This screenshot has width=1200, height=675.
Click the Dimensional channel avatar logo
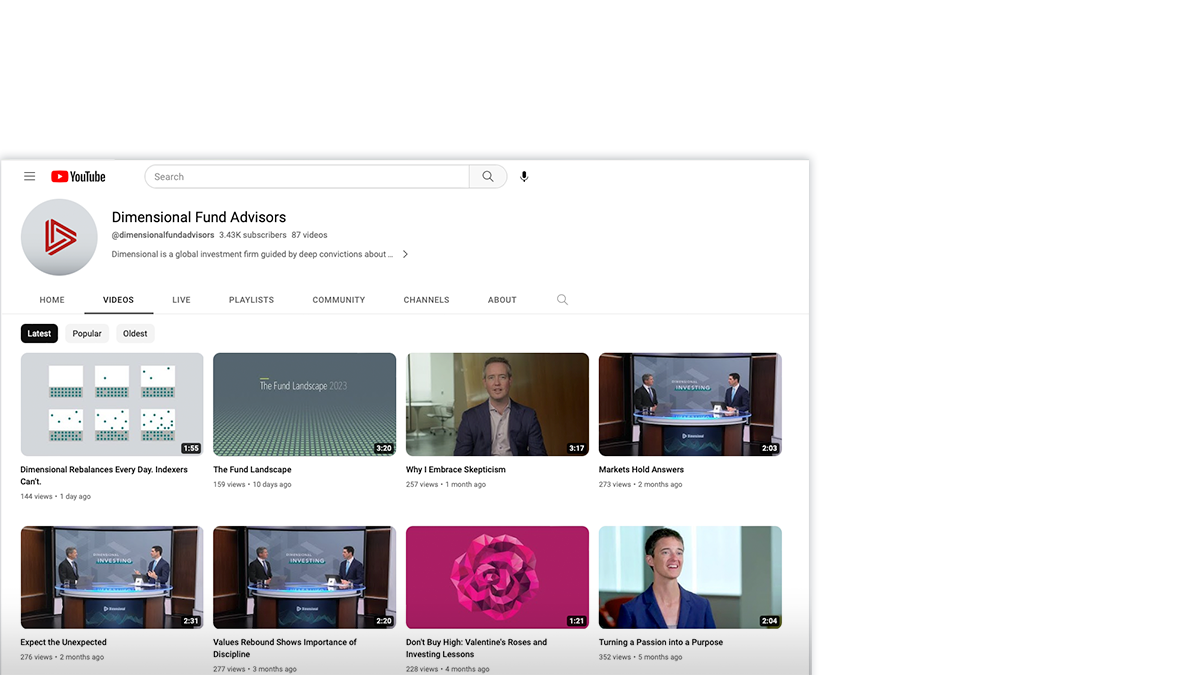click(x=59, y=237)
